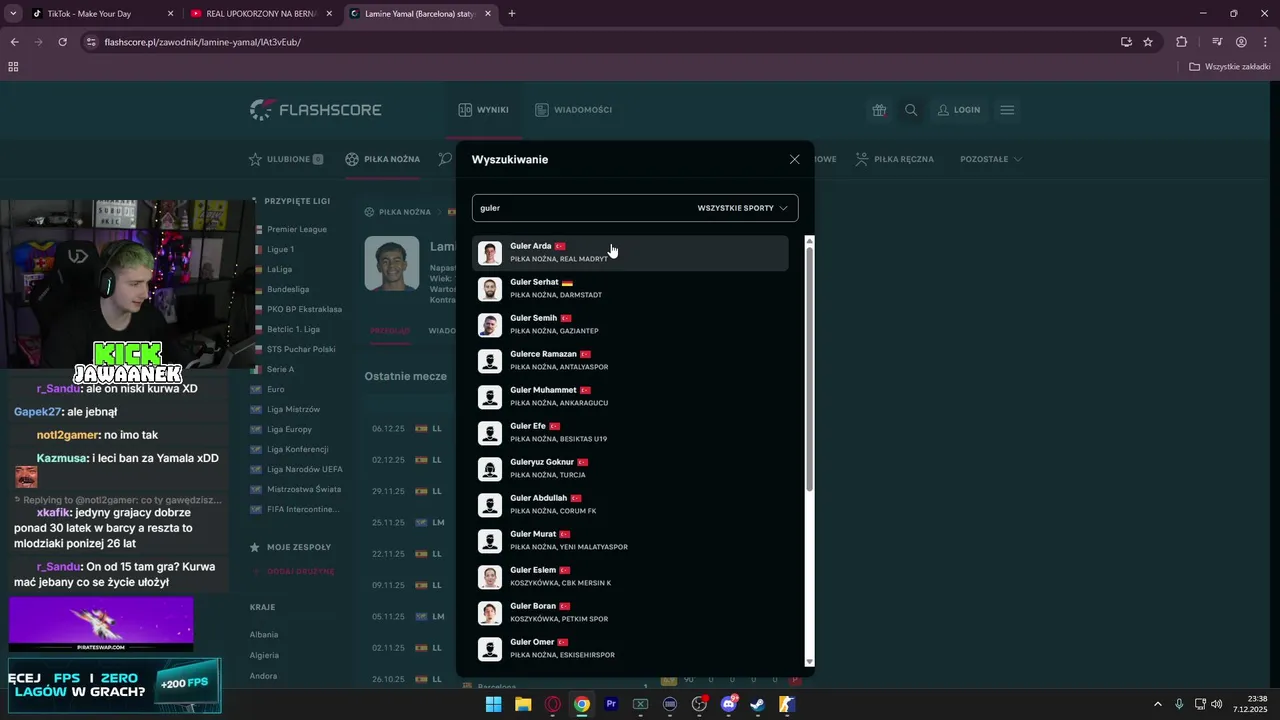
Task: Open File Explorer from taskbar
Action: [522, 704]
